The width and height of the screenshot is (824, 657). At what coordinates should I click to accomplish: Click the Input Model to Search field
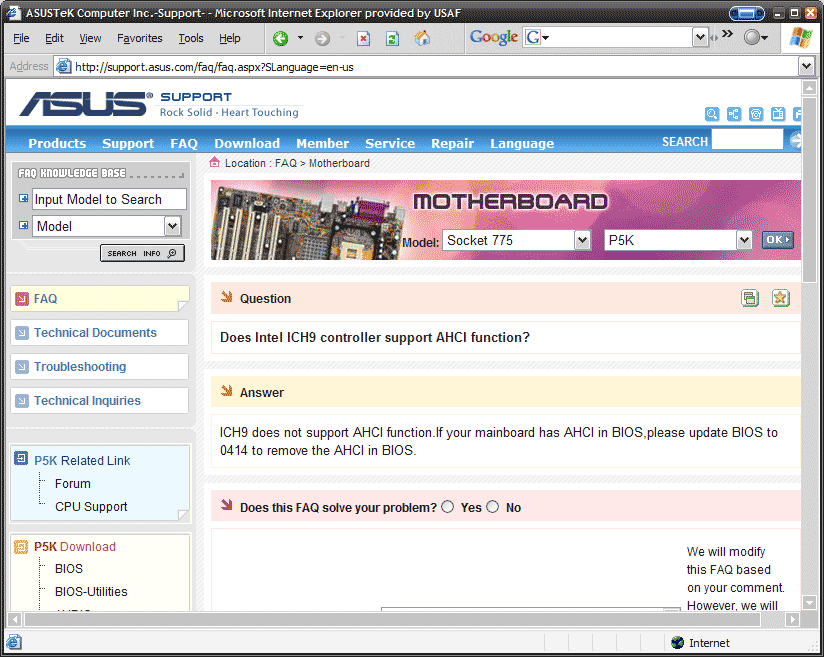[x=109, y=199]
